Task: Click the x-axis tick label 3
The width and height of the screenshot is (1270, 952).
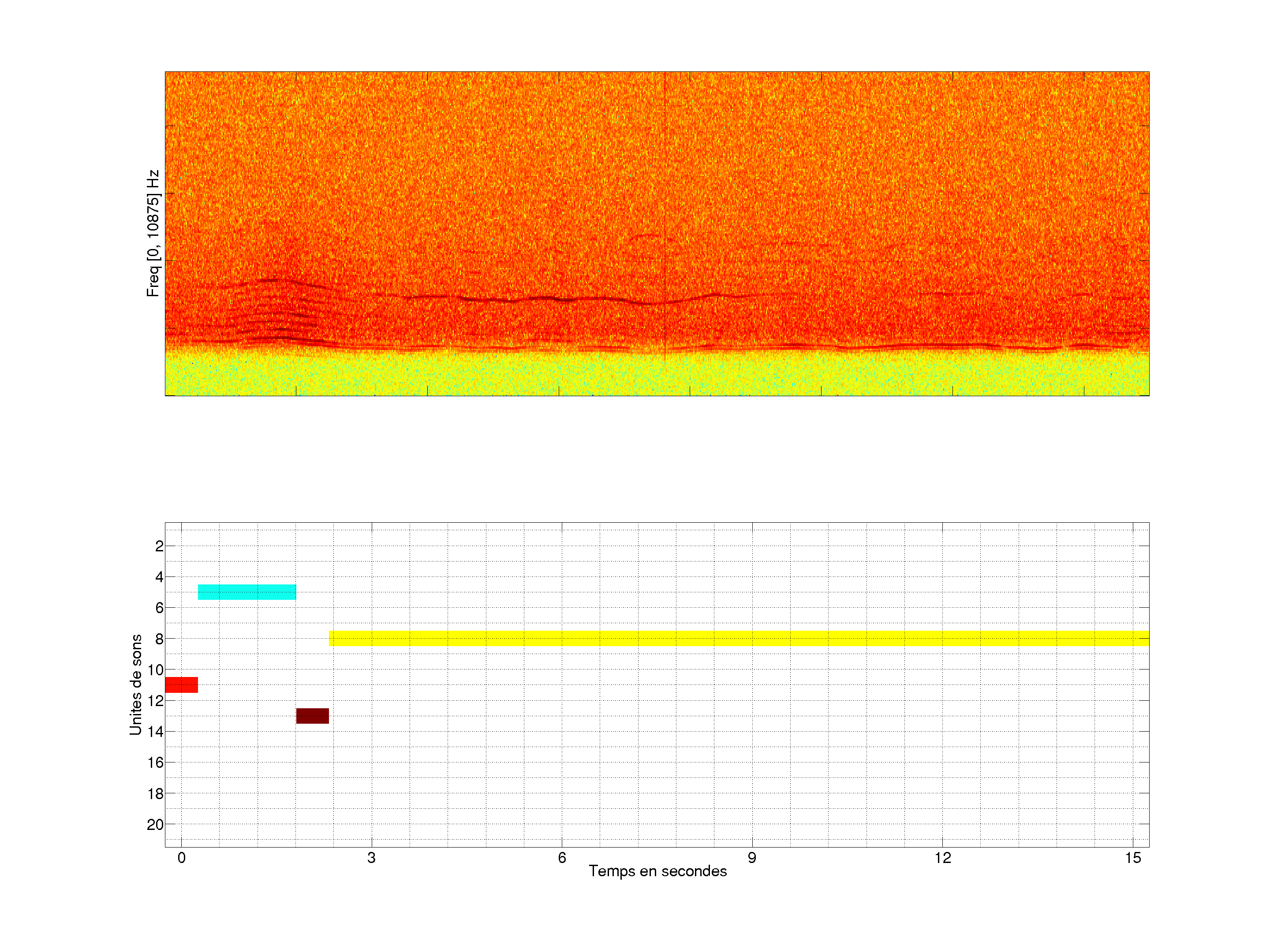Action: coord(371,858)
